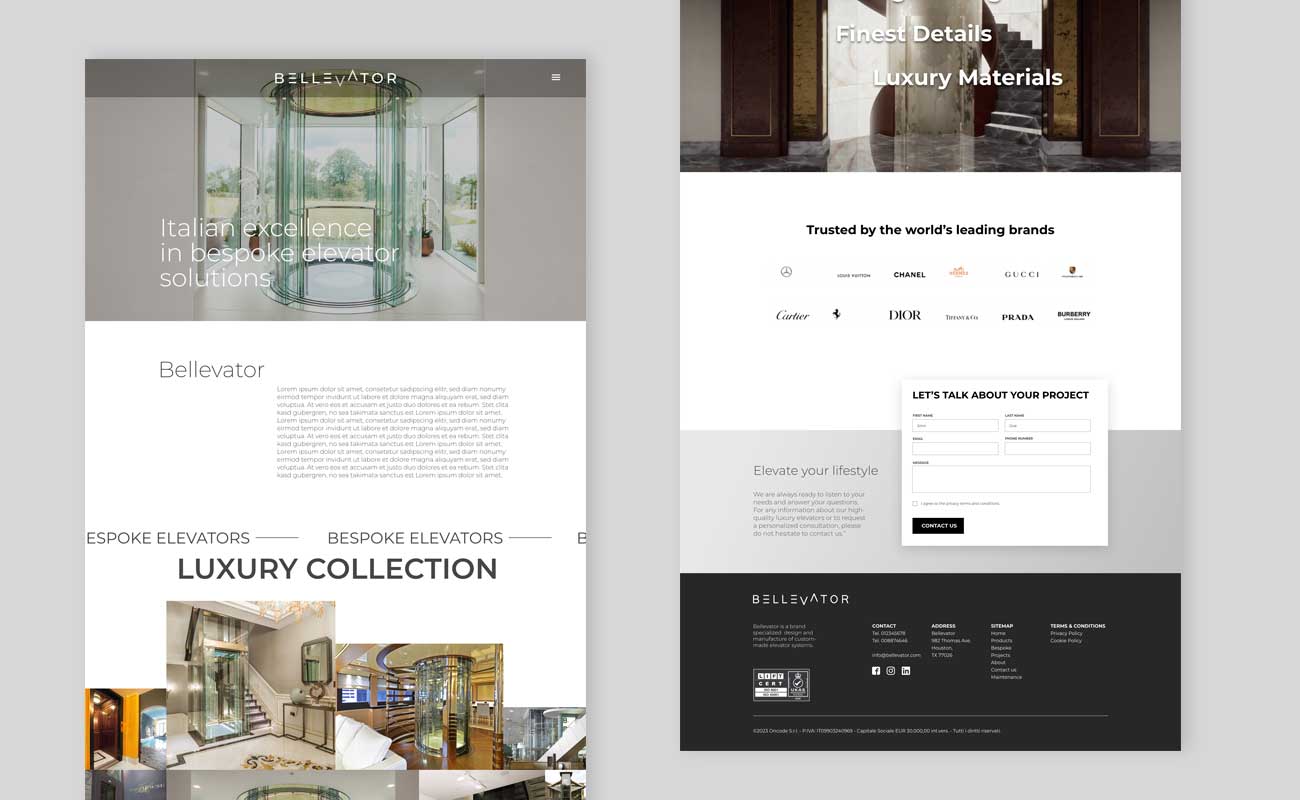The width and height of the screenshot is (1300, 800).
Task: Click the Facebook icon in footer
Action: tap(876, 671)
